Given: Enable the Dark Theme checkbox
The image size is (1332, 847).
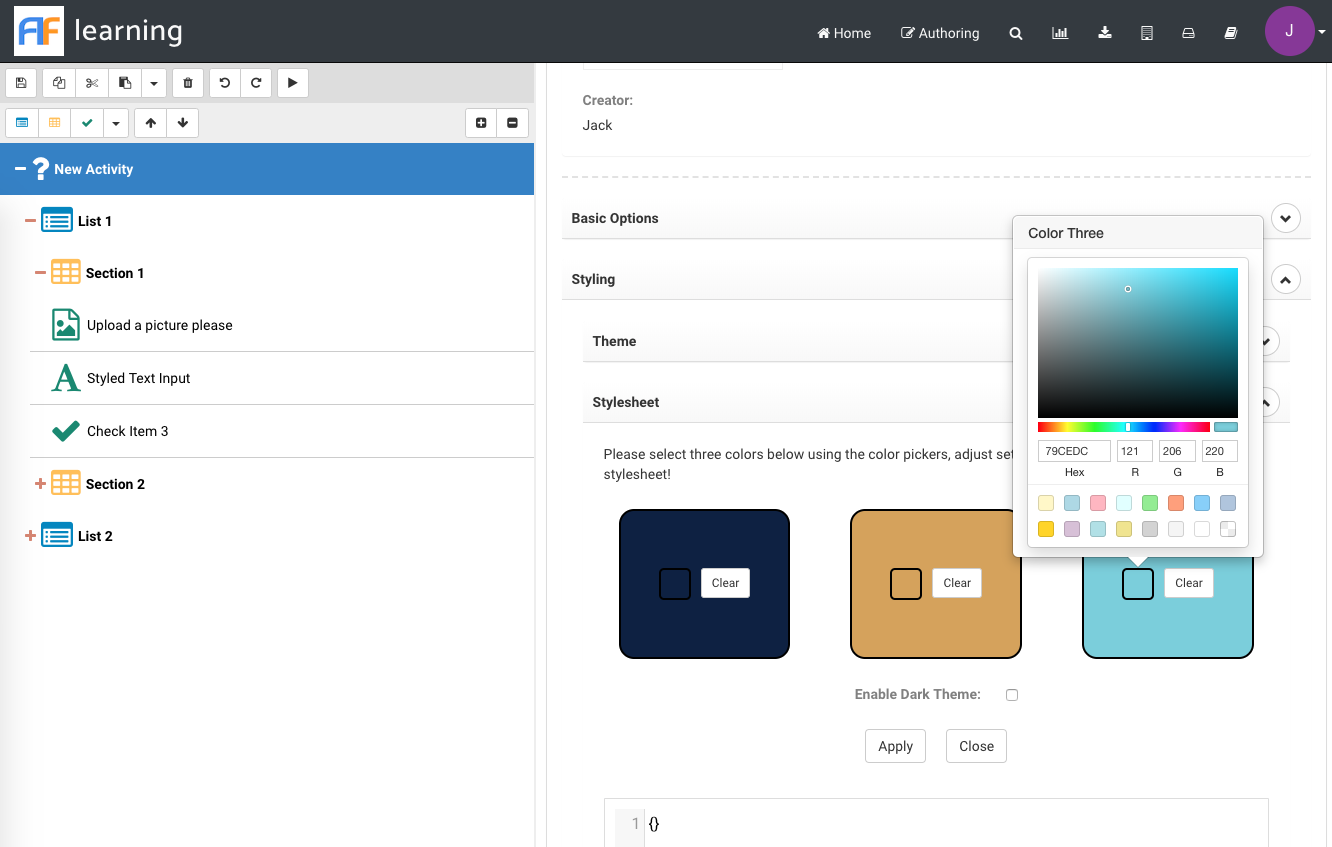Looking at the screenshot, I should click(x=1011, y=694).
